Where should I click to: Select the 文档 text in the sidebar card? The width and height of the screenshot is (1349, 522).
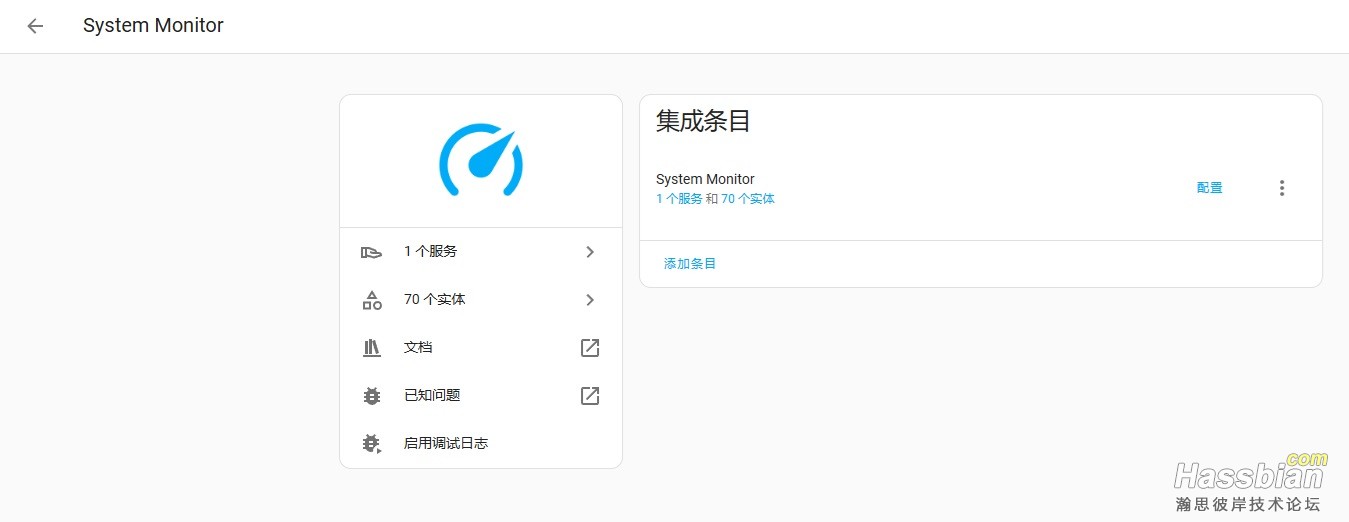[418, 348]
